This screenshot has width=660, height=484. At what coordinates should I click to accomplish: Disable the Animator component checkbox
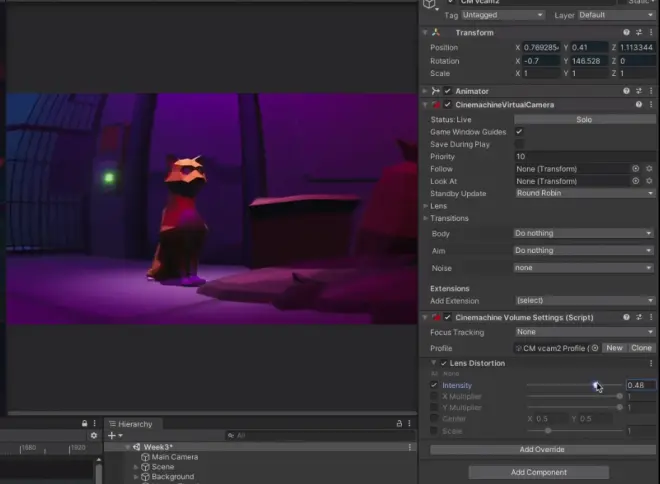[447, 91]
